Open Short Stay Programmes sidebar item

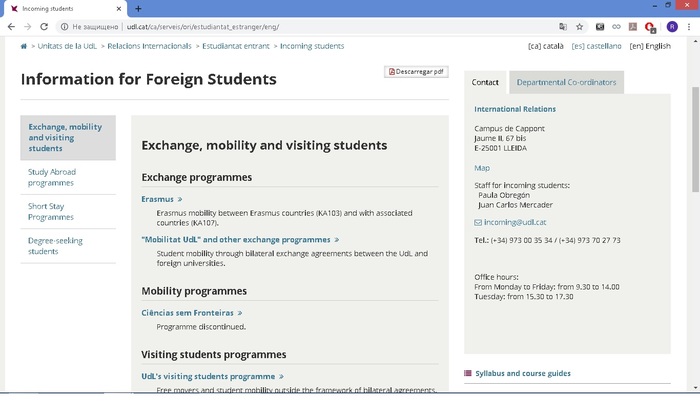pos(52,211)
